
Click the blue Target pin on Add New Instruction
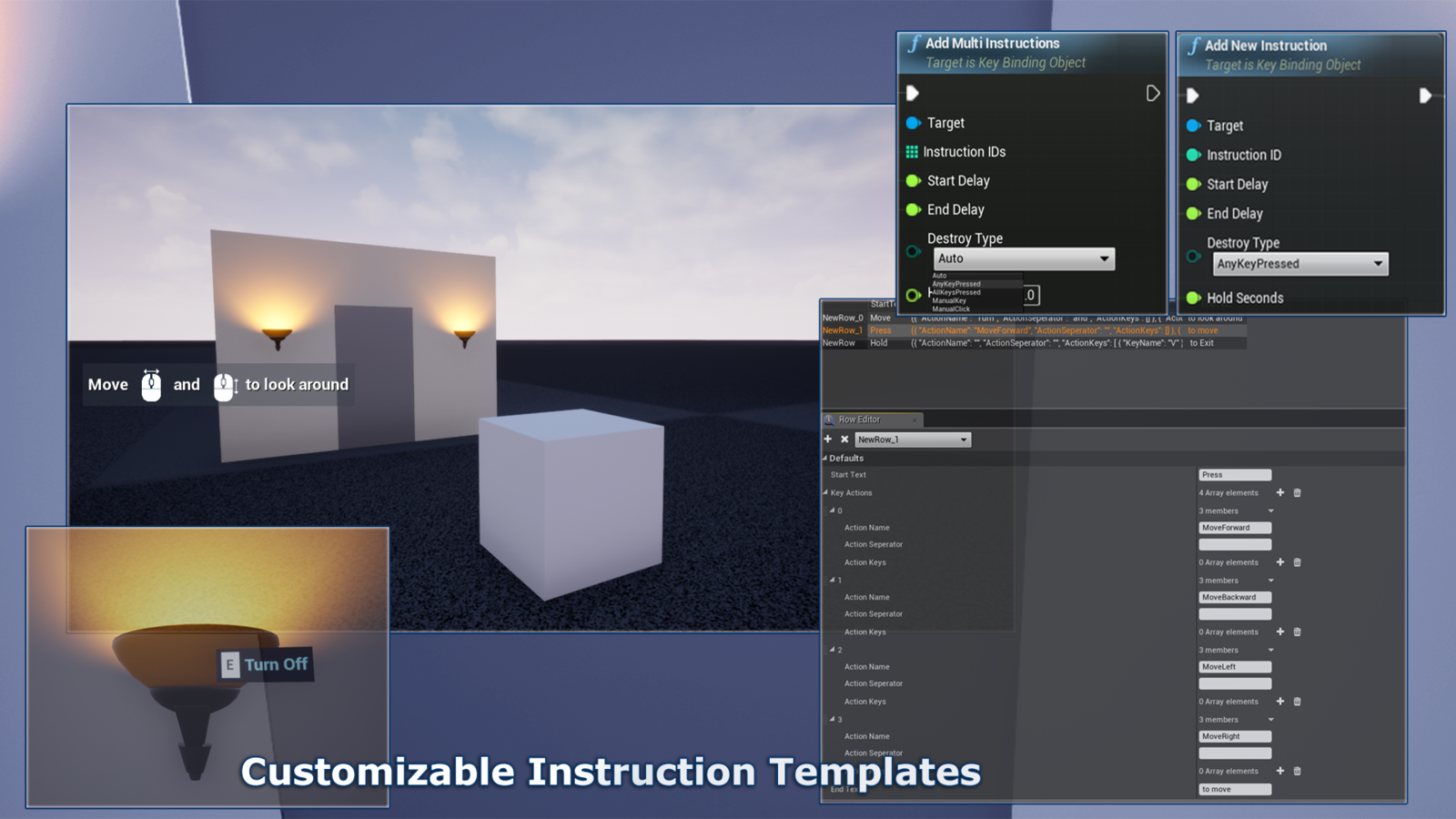1193,126
